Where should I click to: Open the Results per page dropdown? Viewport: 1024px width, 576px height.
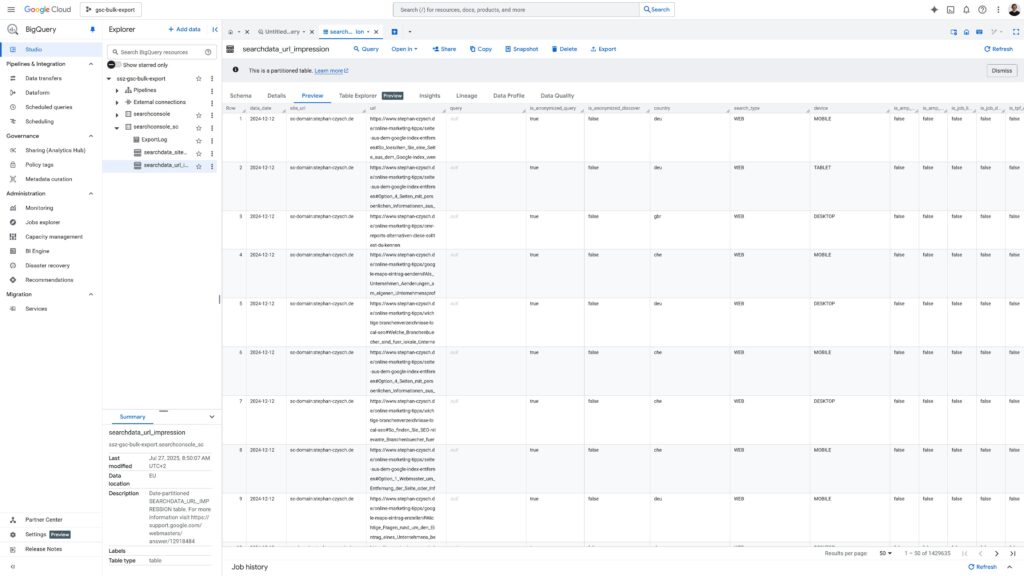click(886, 553)
